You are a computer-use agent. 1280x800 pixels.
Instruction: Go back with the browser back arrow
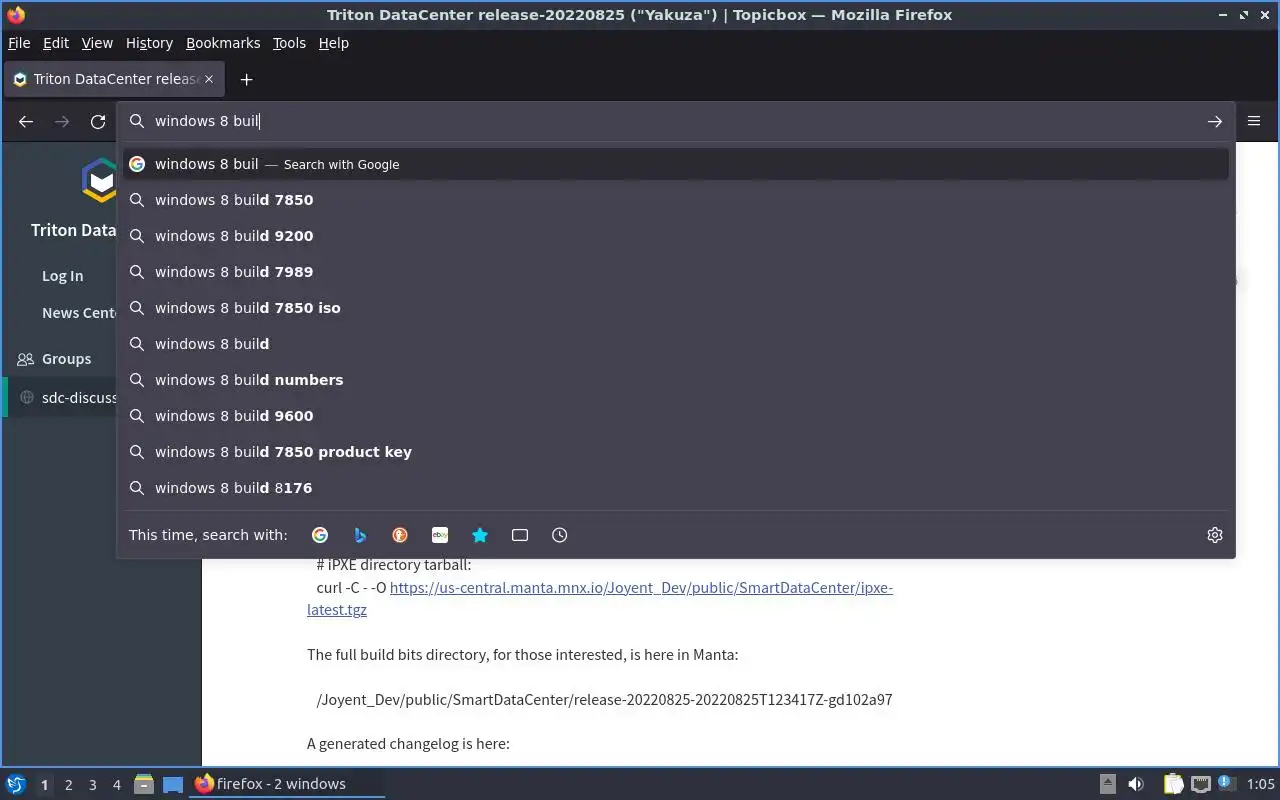click(26, 121)
